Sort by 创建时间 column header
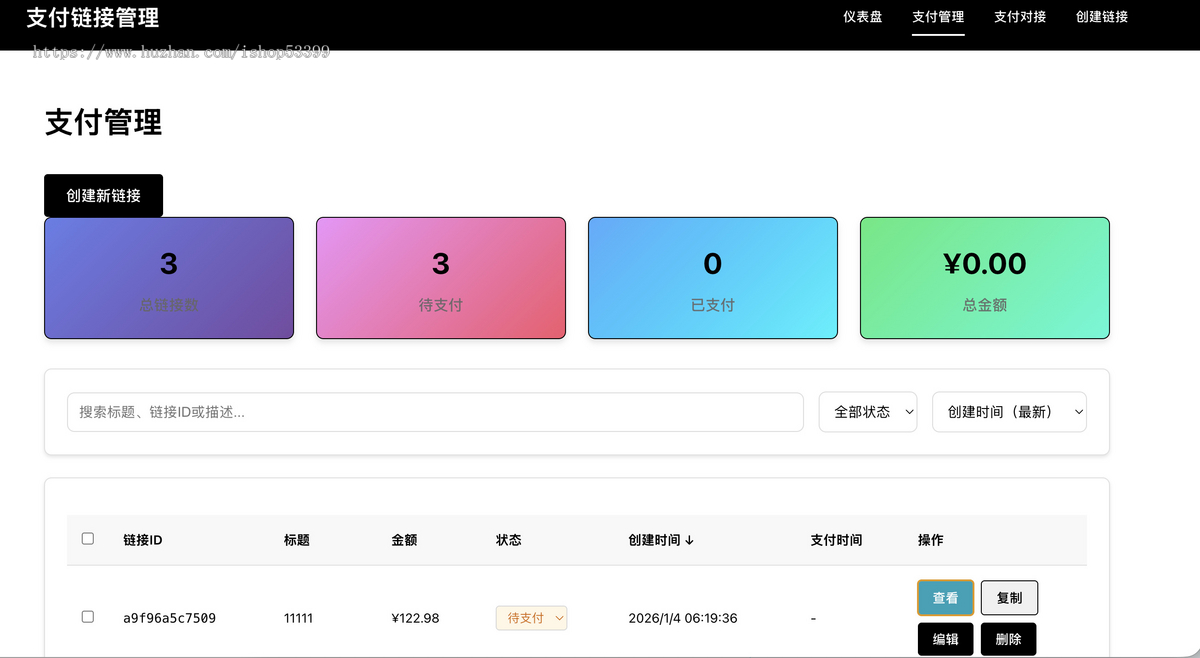 tap(661, 540)
